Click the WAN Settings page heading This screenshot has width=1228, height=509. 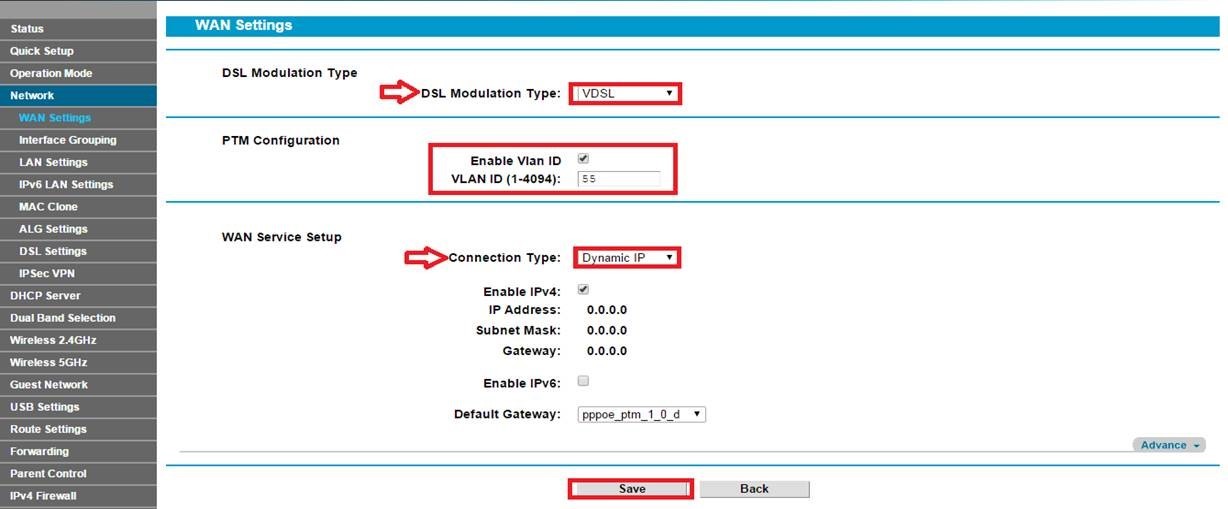(x=243, y=25)
